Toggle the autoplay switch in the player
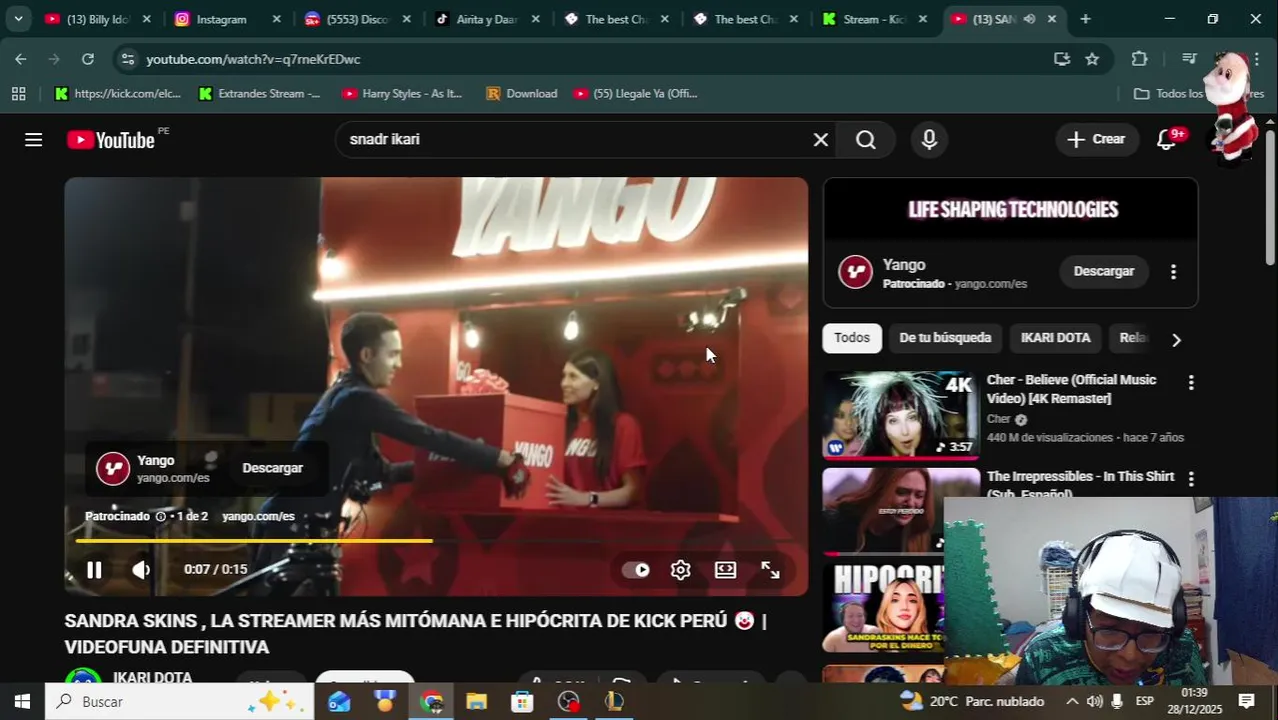This screenshot has width=1278, height=720. [x=636, y=570]
